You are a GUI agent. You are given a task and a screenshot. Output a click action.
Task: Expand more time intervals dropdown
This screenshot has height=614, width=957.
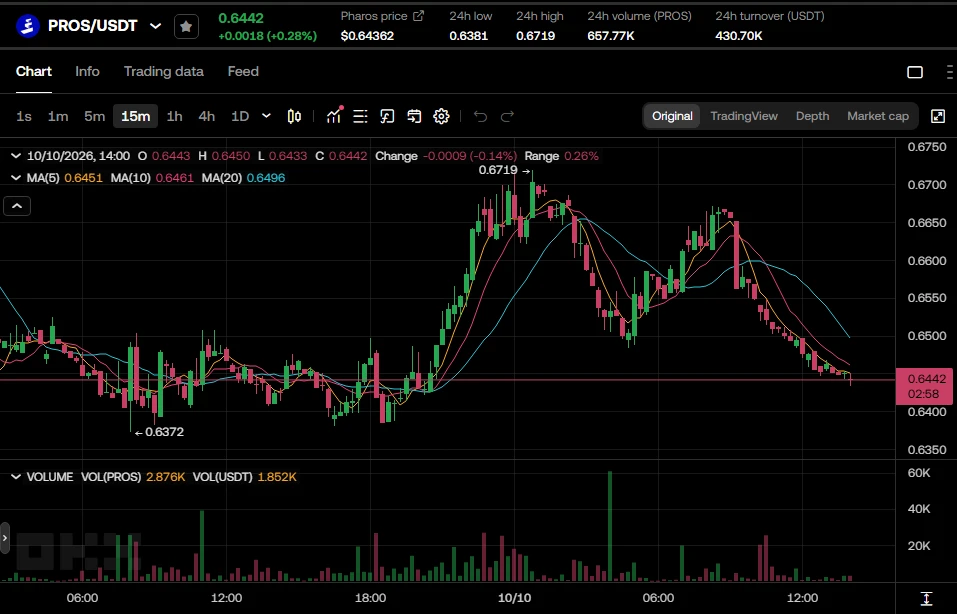266,116
